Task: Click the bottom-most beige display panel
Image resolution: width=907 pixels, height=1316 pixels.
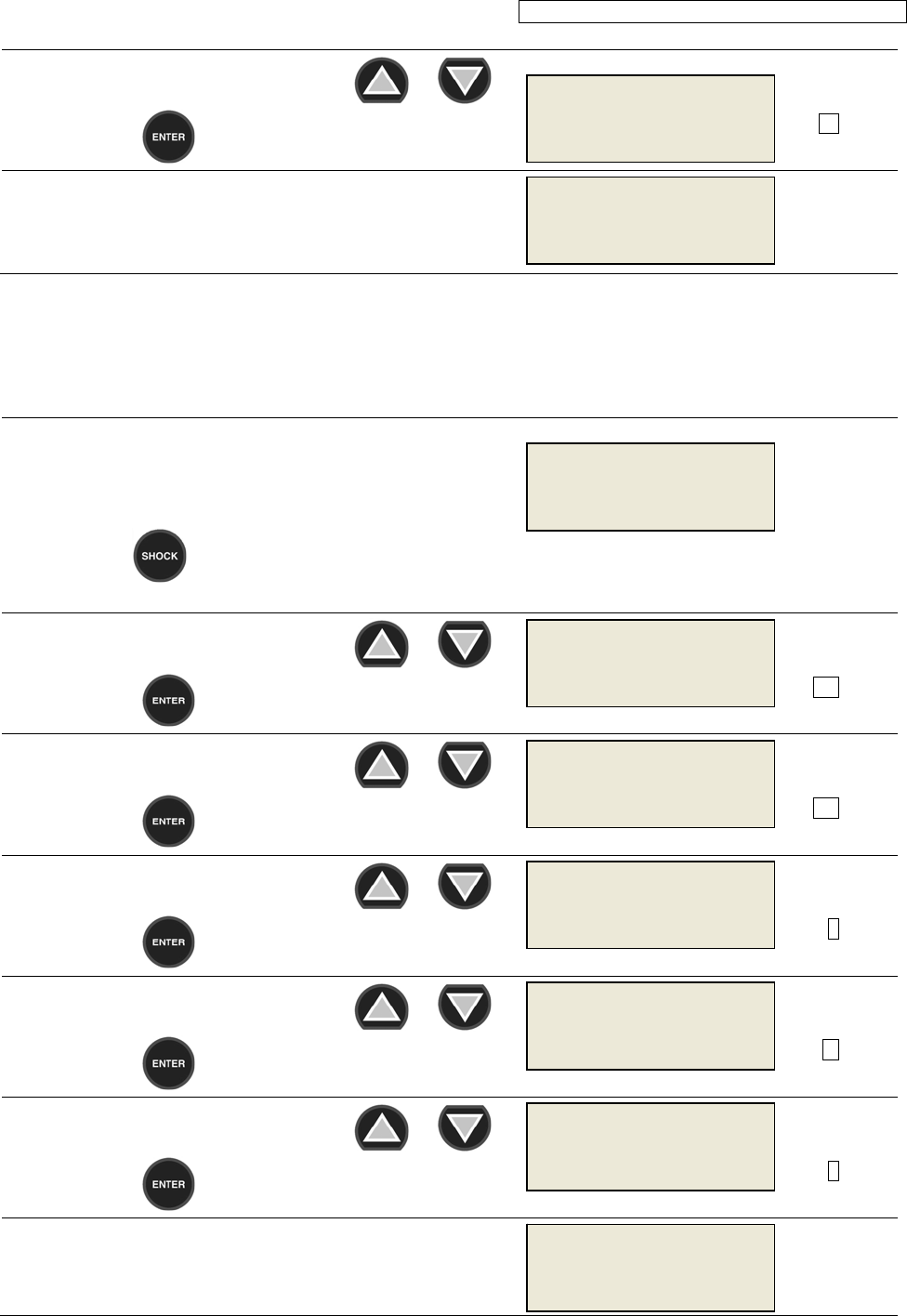Action: coord(651,1268)
